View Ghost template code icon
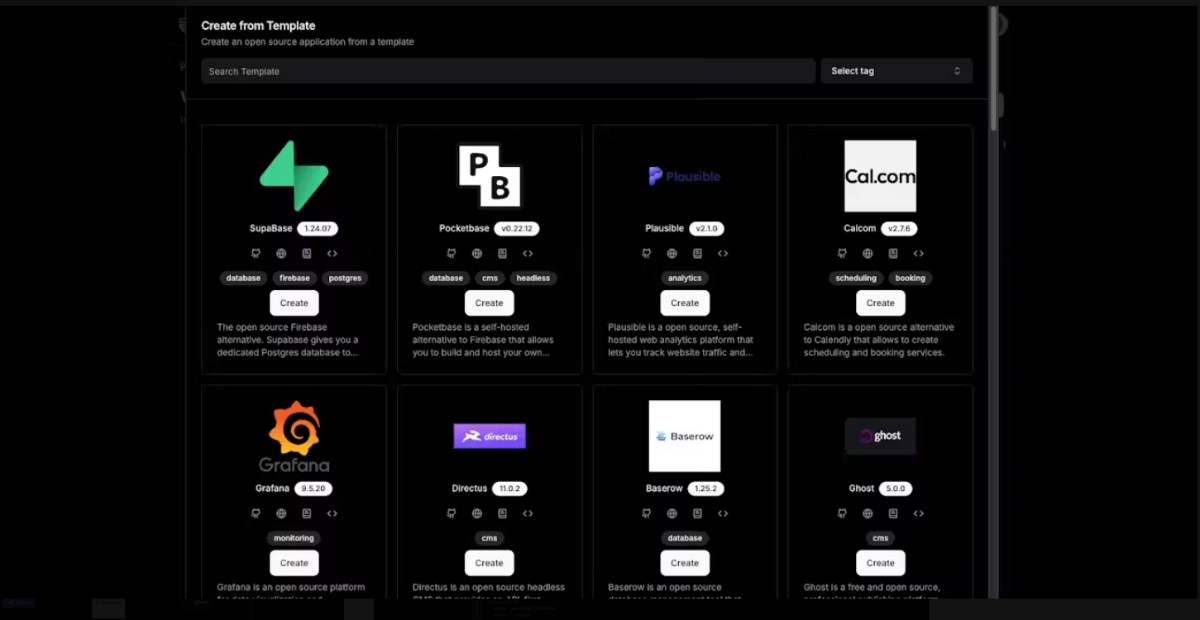1200x620 pixels. pyautogui.click(x=919, y=514)
